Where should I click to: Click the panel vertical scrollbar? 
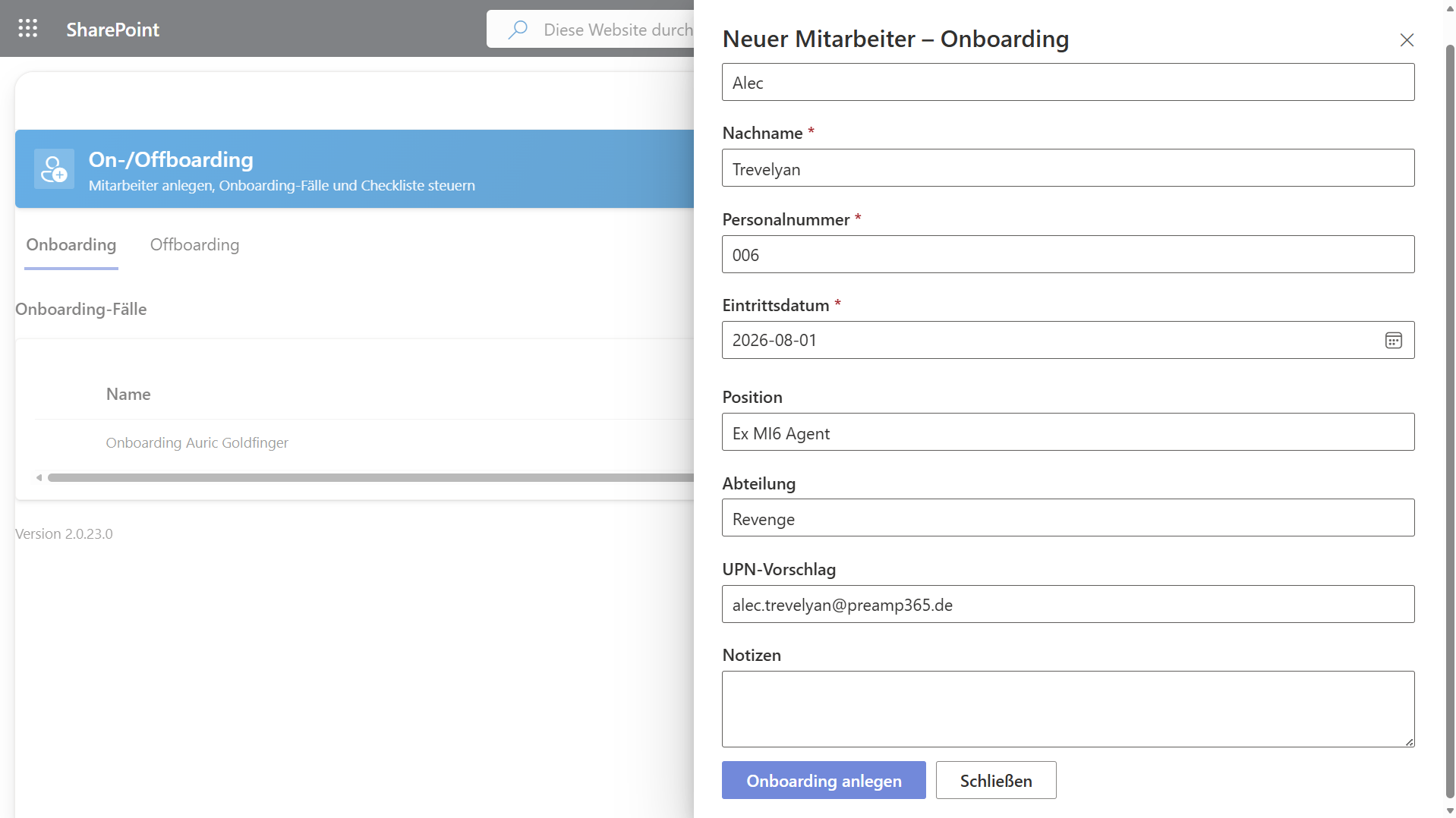(x=1450, y=421)
